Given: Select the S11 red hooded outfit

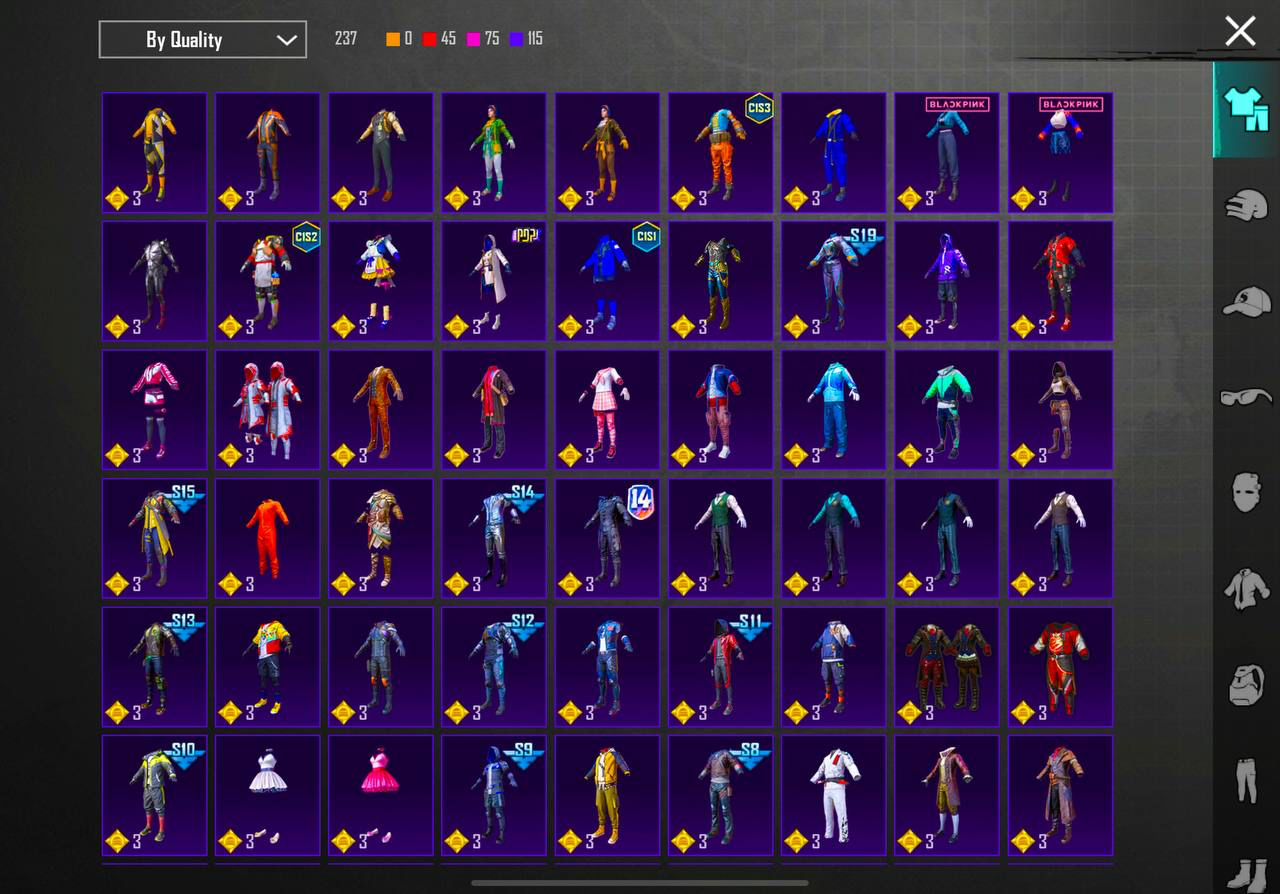Looking at the screenshot, I should (720, 667).
